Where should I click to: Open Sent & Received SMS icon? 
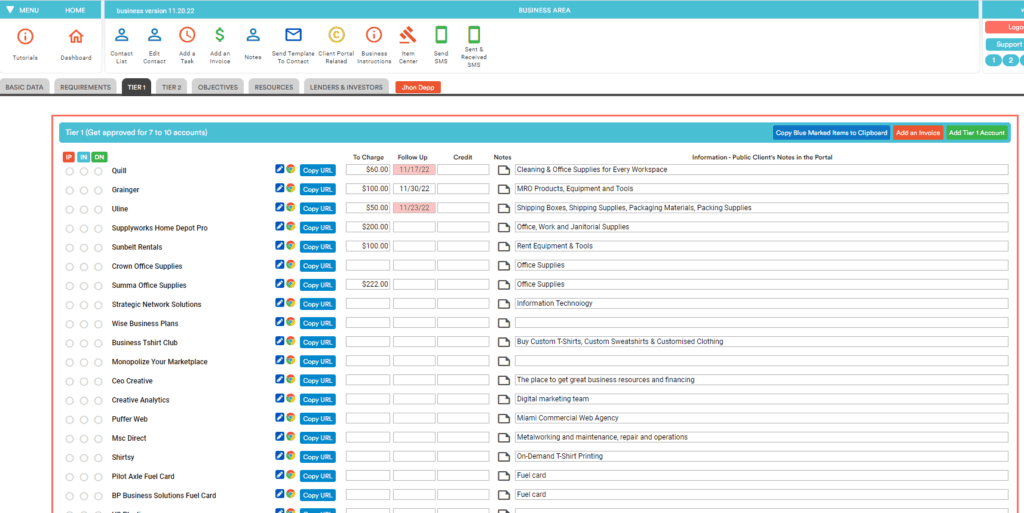[474, 35]
